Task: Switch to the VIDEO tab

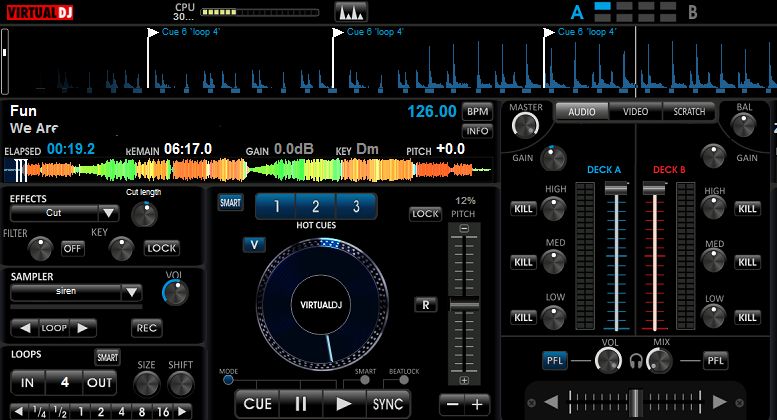Action: [x=635, y=112]
